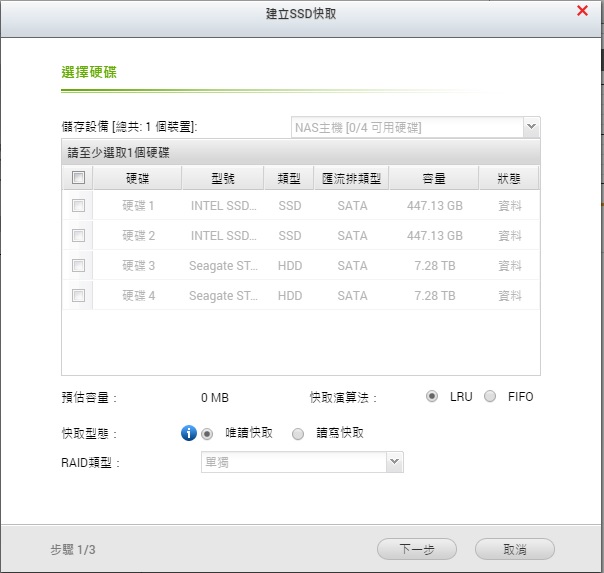Click the 匯流排類型 column header
Viewport: 604px width, 573px height.
[351, 178]
